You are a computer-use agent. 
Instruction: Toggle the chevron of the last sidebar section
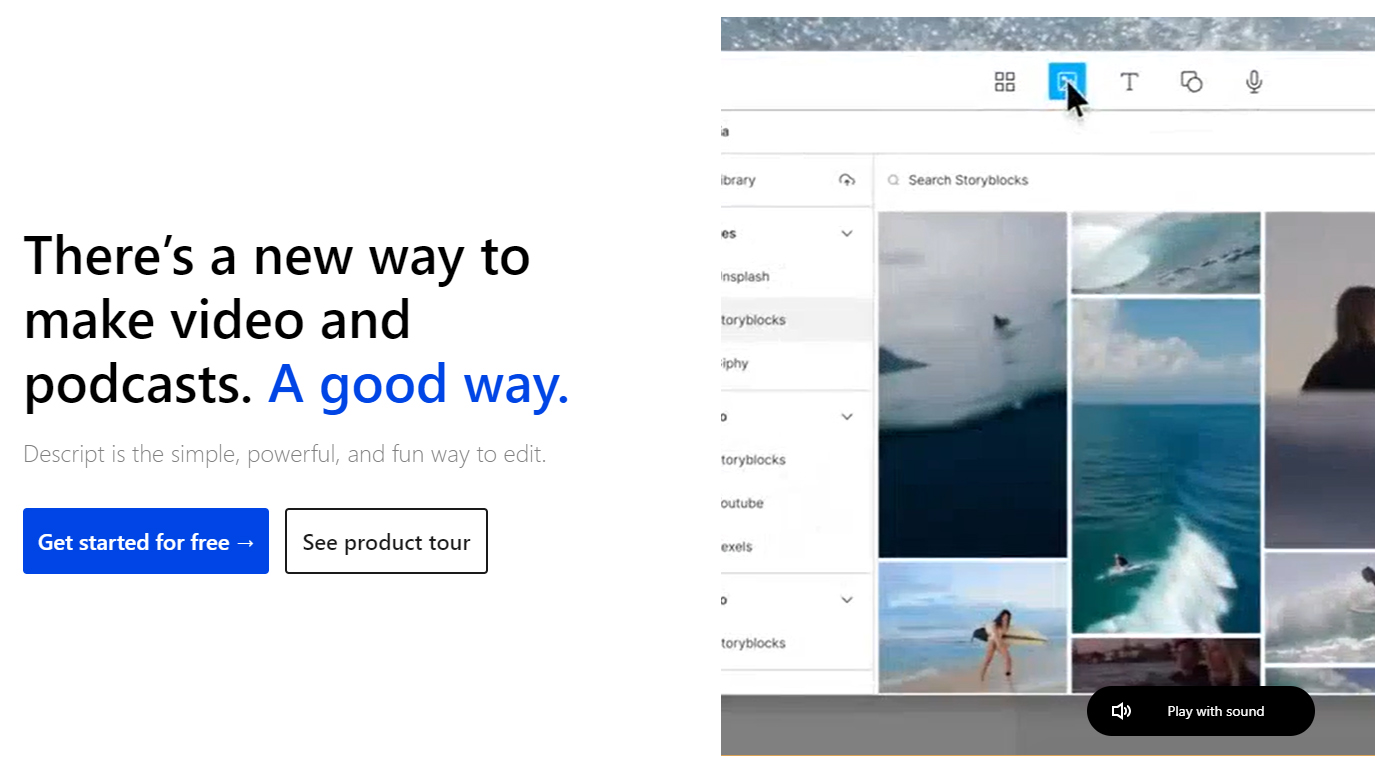pyautogui.click(x=847, y=600)
